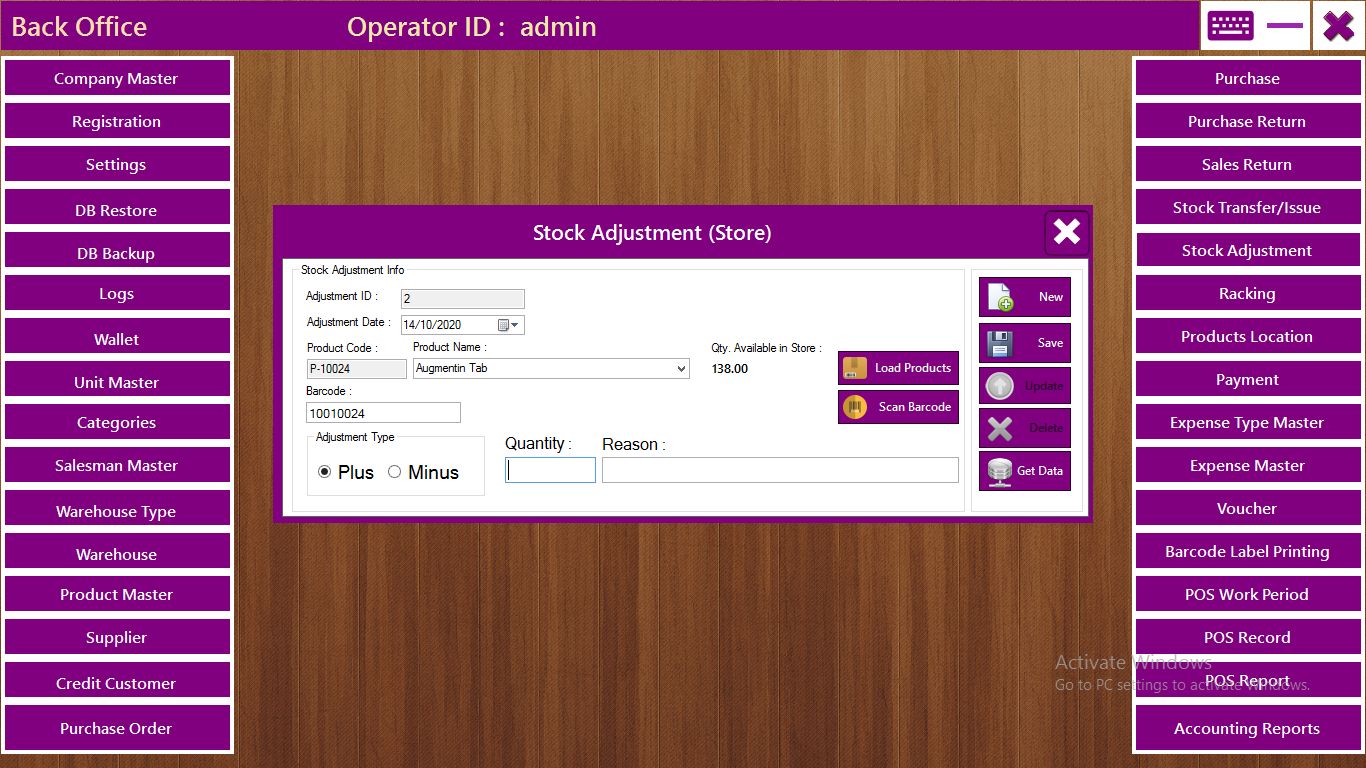This screenshot has width=1366, height=768.
Task: Open Stock Adjustment in the sidebar
Action: [x=1247, y=250]
